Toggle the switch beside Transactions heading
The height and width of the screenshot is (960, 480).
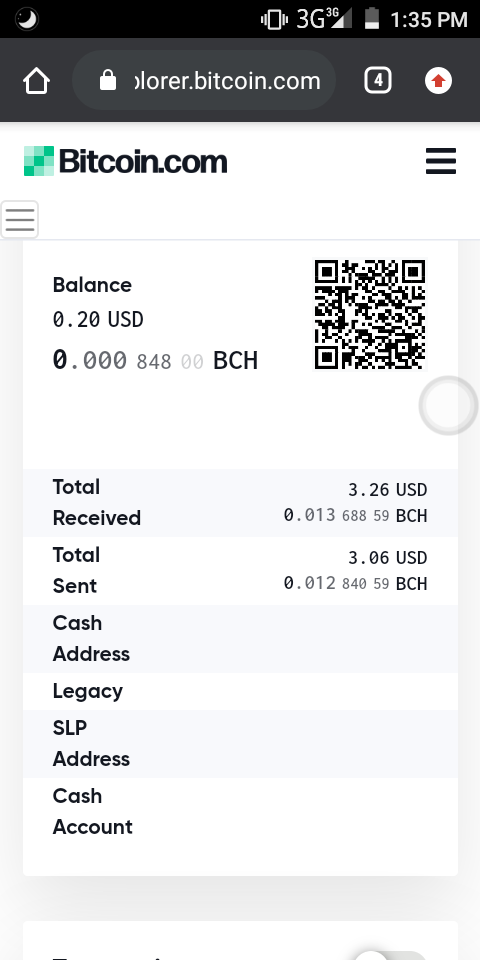pyautogui.click(x=392, y=955)
